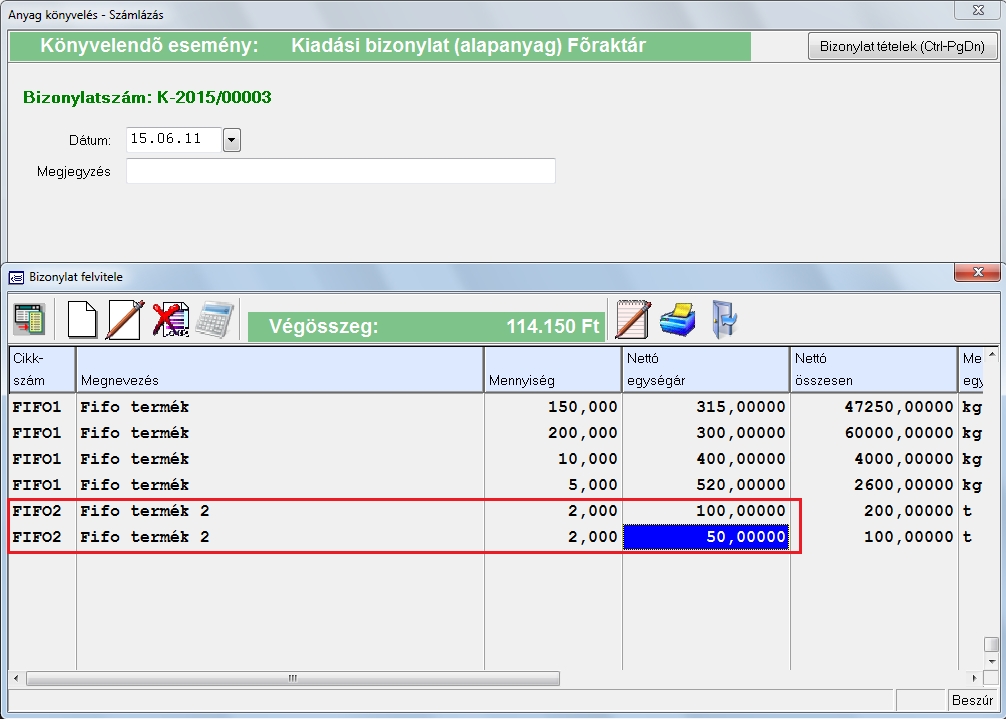The height and width of the screenshot is (719, 1006).
Task: Delete item with the red X icon
Action: pos(170,320)
